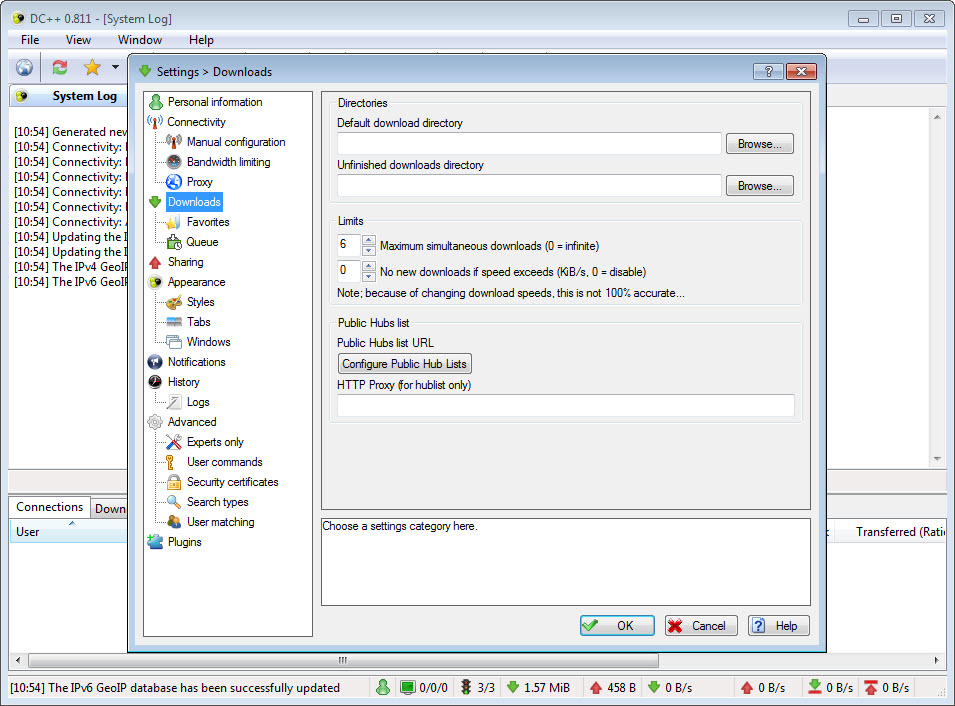Close the Settings dialog with red X
Viewport: 955px width, 706px height.
click(801, 71)
